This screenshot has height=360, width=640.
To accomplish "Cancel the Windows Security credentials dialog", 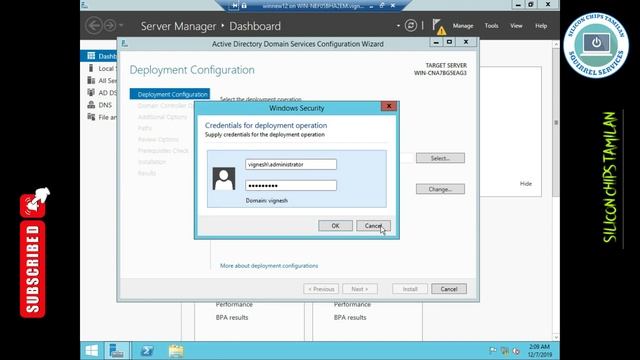I will click(x=373, y=226).
